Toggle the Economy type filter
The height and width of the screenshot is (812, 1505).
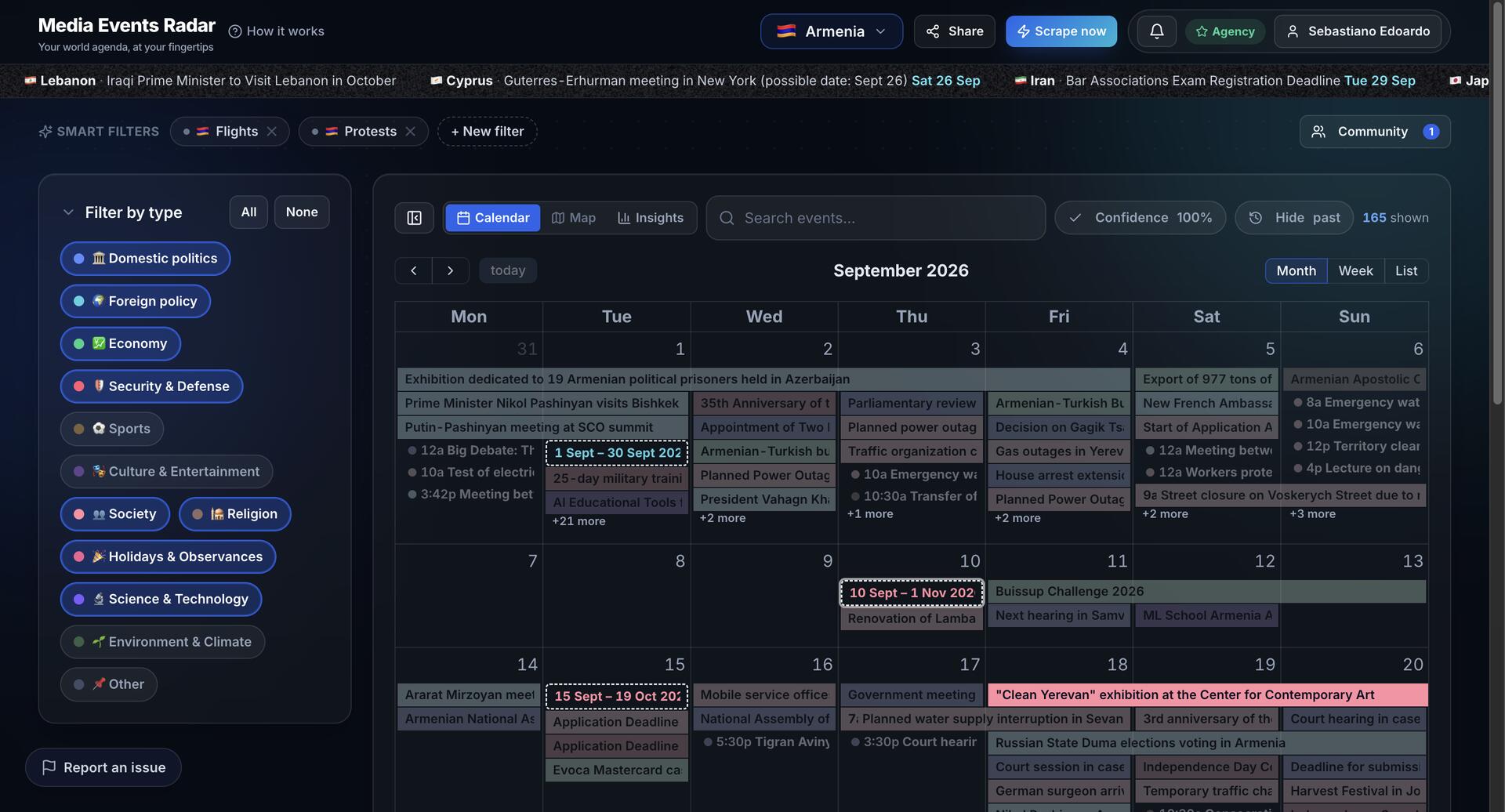pyautogui.click(x=121, y=343)
